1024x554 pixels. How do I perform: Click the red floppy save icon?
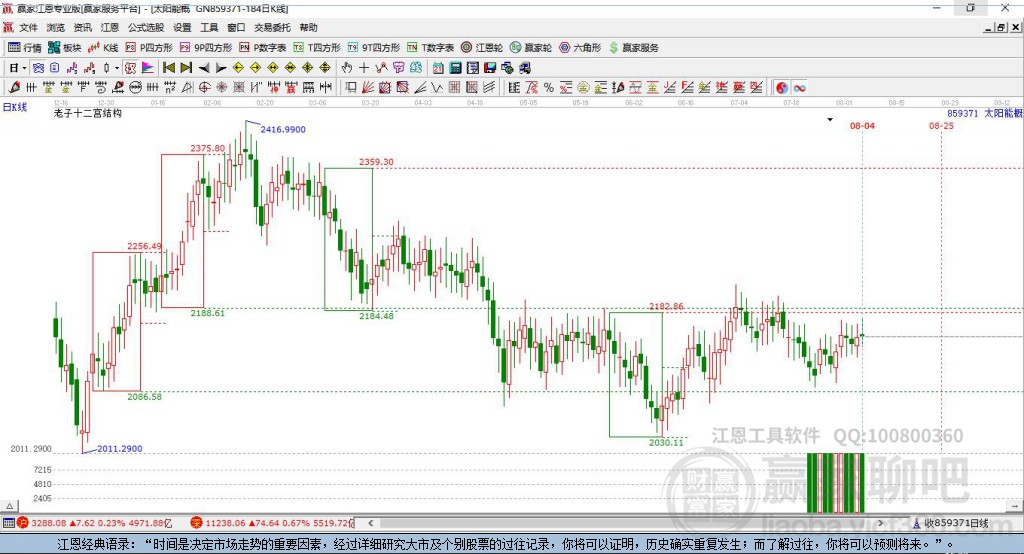[x=490, y=68]
